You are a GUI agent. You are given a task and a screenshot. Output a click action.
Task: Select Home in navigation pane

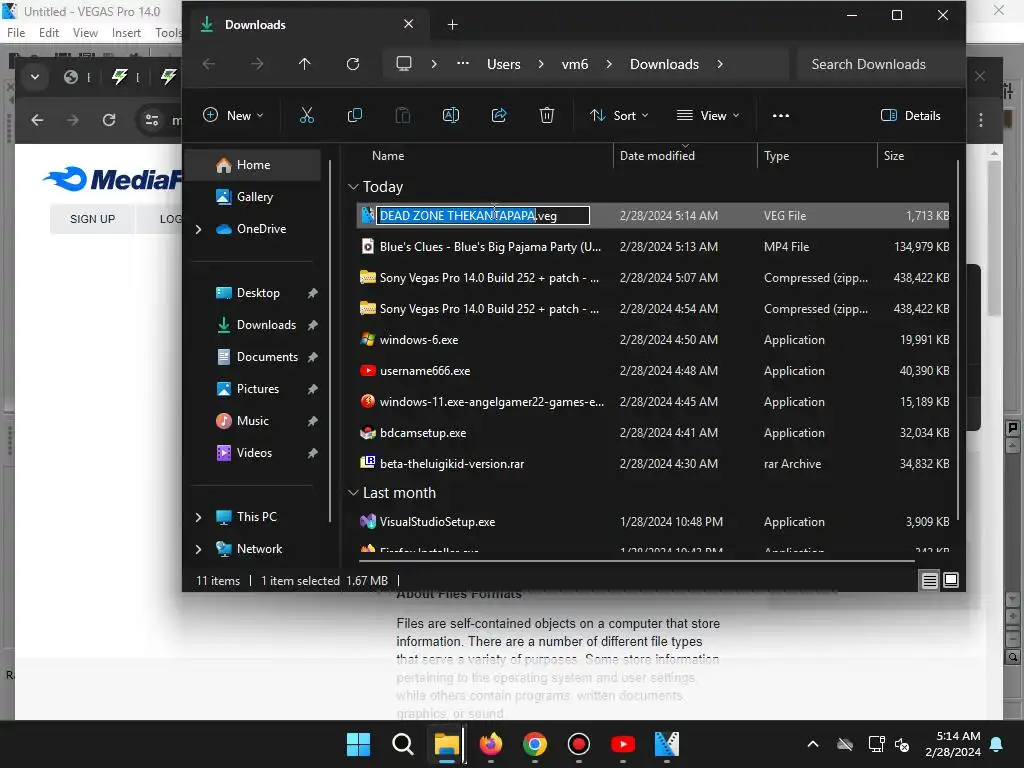(253, 165)
